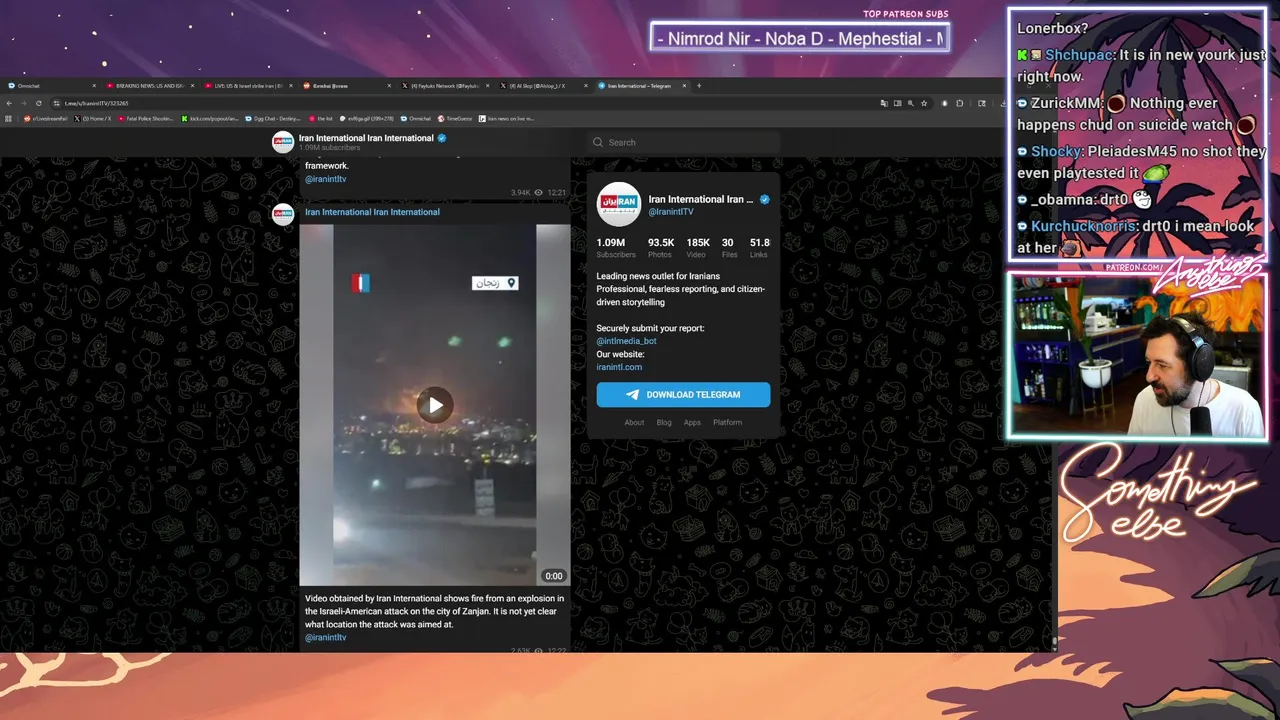Open the About footer link
The height and width of the screenshot is (720, 1280).
tap(634, 422)
